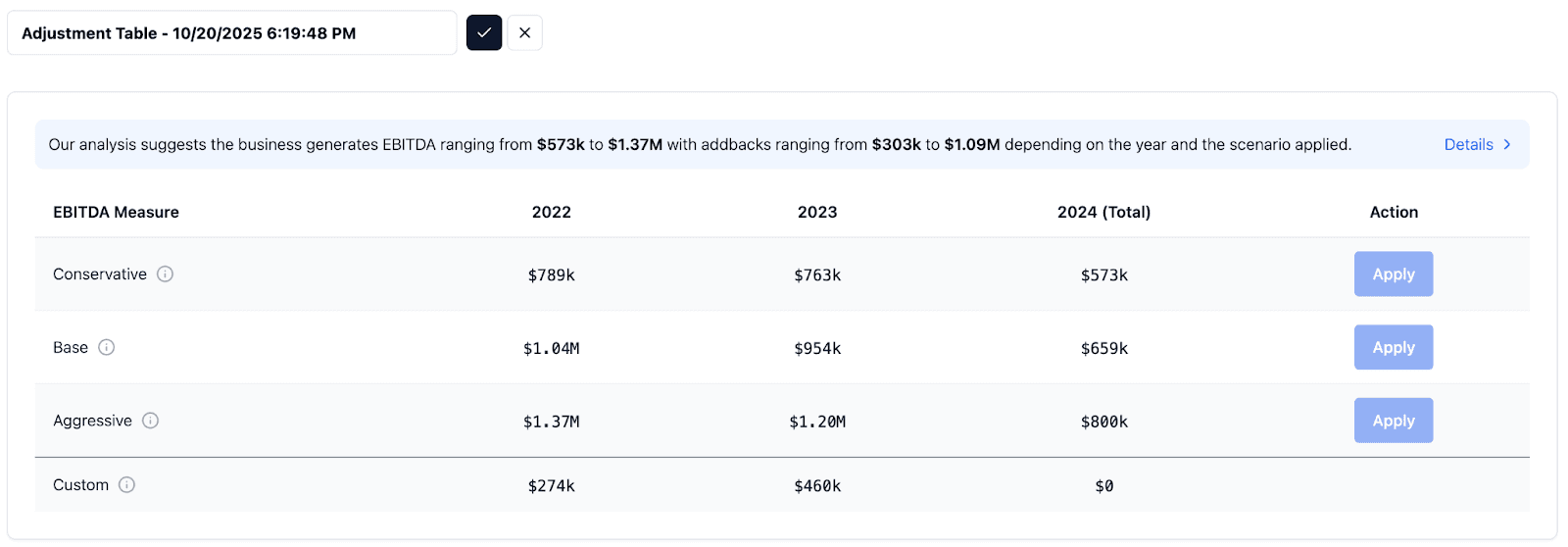Select the $274k Custom 2022 value
Image resolution: width=1568 pixels, height=547 pixels.
552,486
